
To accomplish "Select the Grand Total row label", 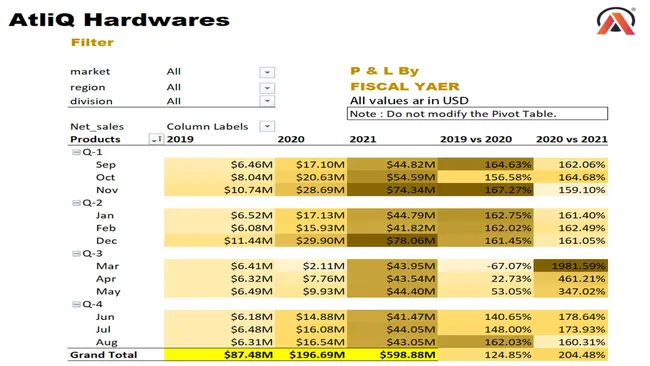I will (103, 355).
